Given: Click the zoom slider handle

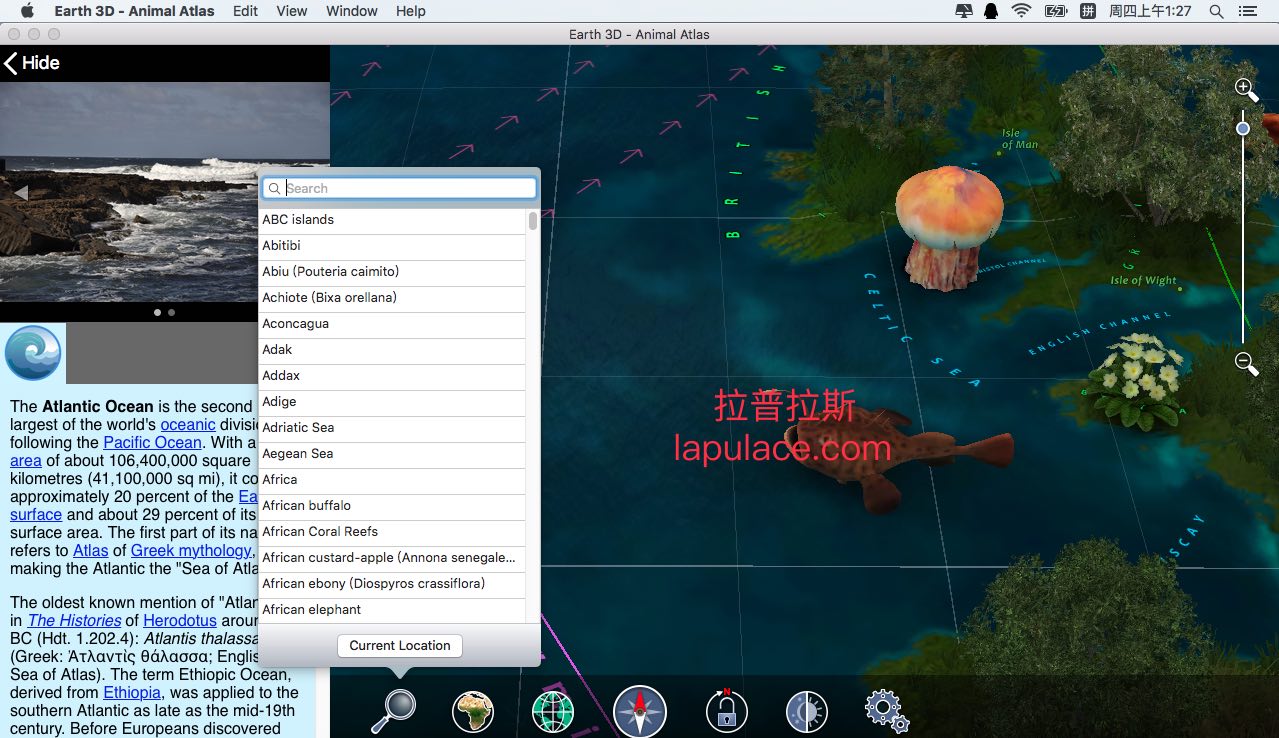Looking at the screenshot, I should 1243,129.
